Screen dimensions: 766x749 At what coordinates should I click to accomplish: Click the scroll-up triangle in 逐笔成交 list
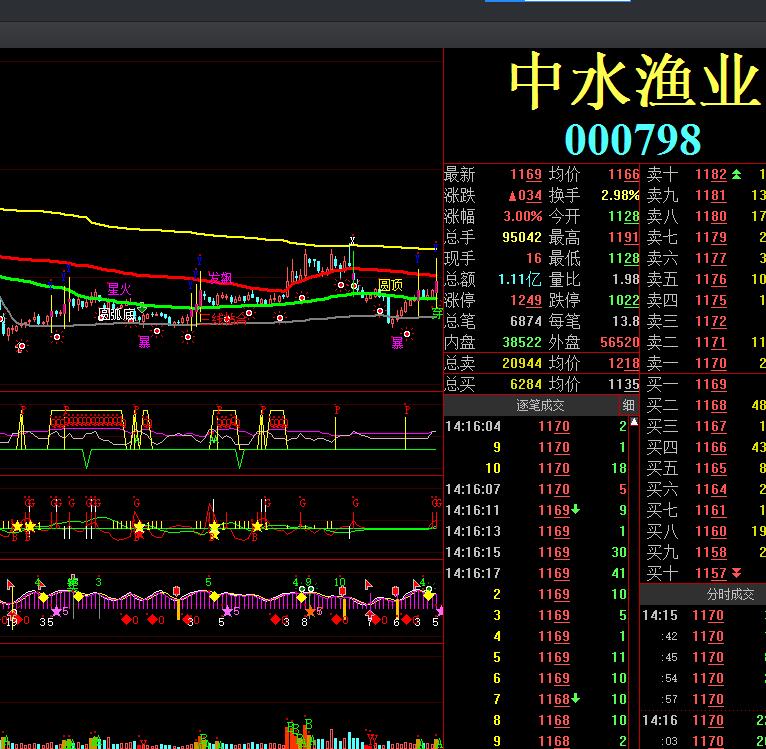(634, 422)
